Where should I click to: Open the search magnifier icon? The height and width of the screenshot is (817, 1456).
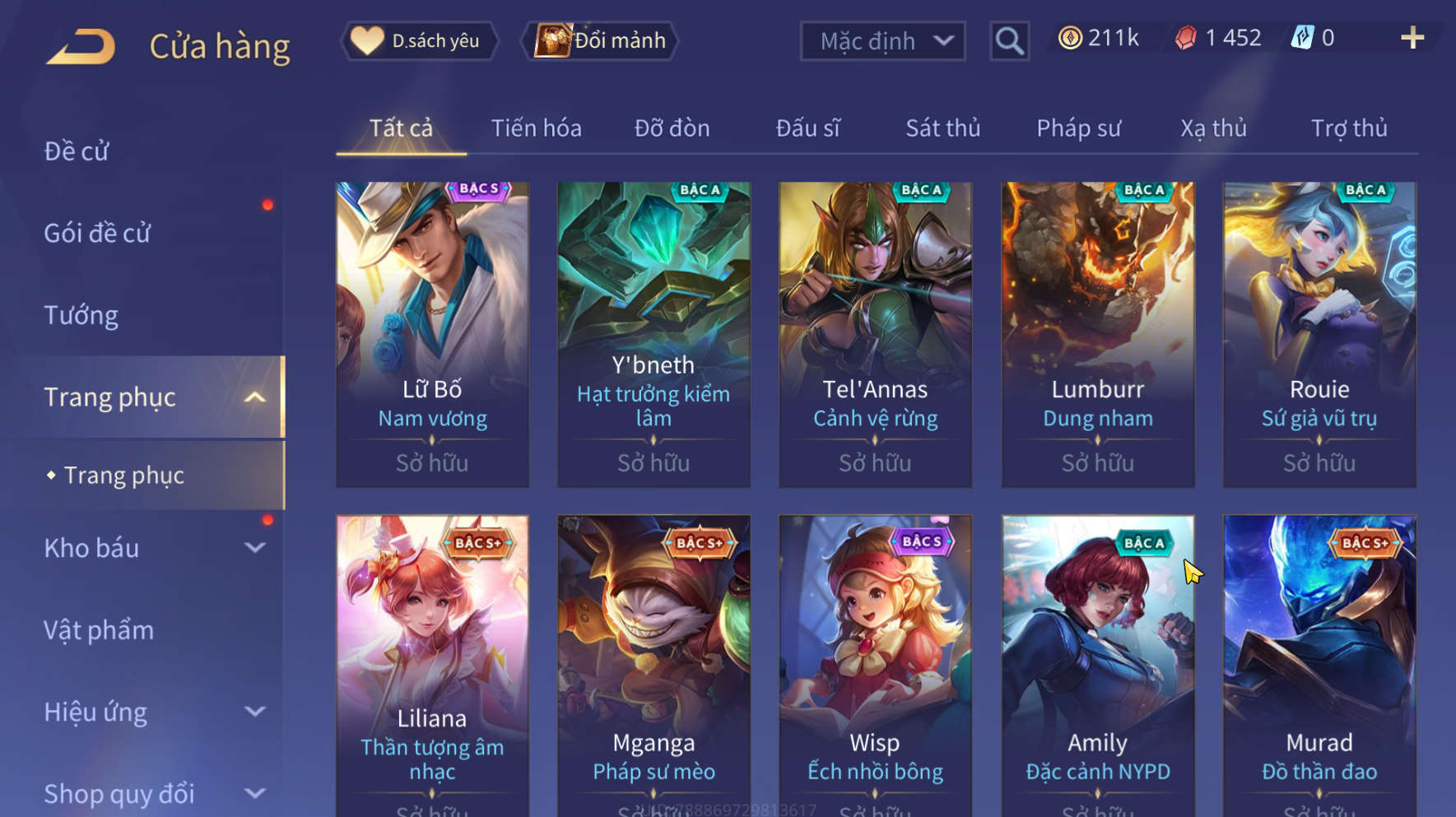1009,40
